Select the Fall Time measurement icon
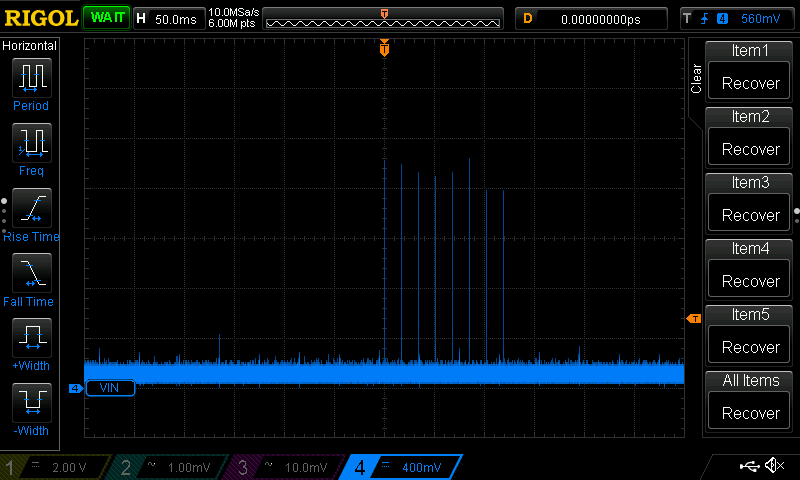800x480 pixels. 32,273
